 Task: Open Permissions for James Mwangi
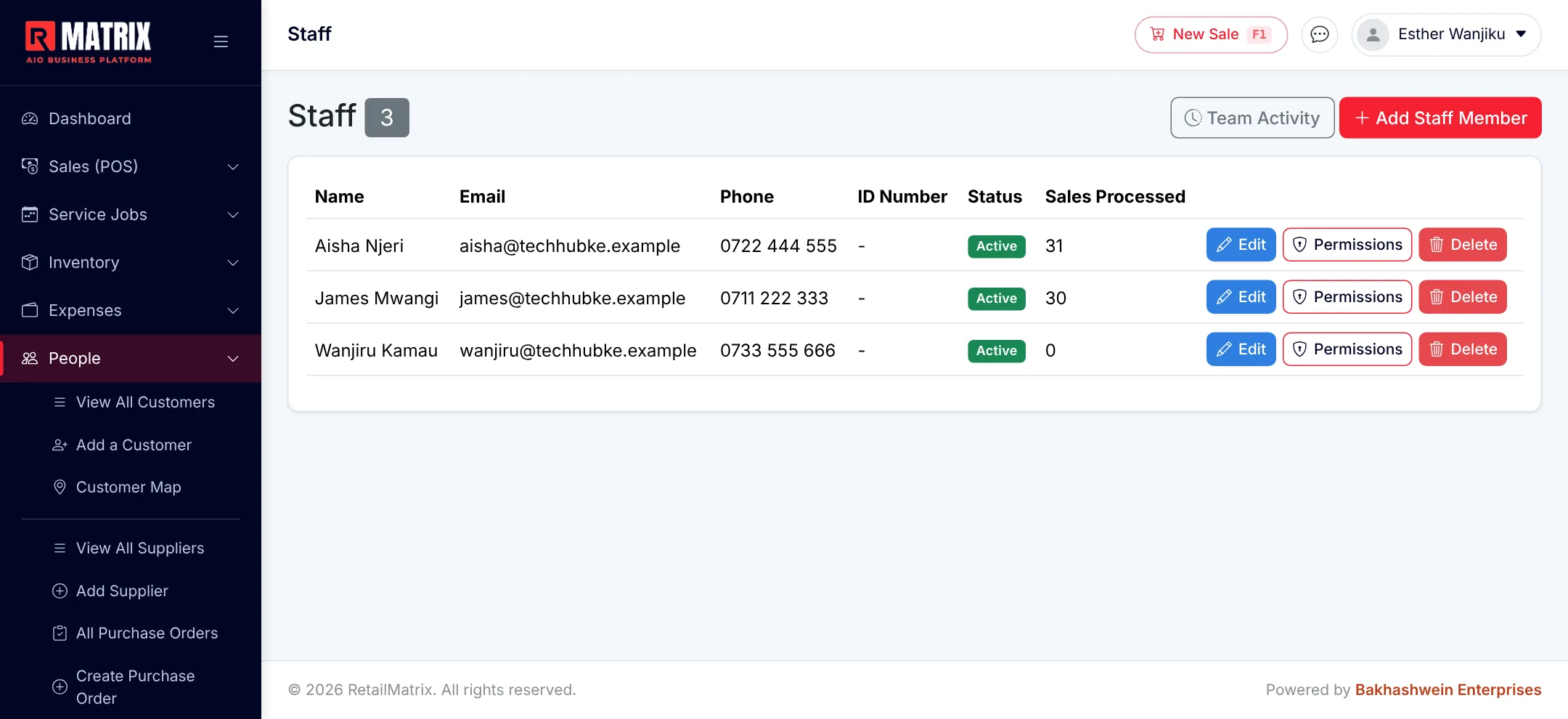pyautogui.click(x=1347, y=297)
